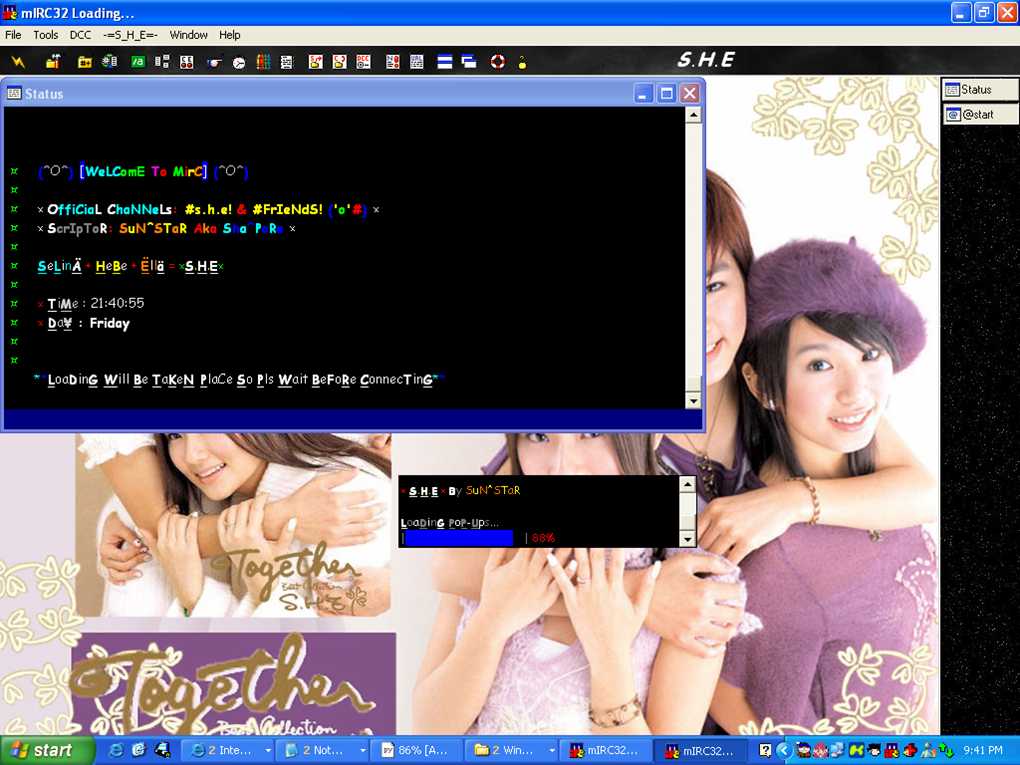
Task: Open the -=S_H_E=- menu
Action: pos(130,35)
